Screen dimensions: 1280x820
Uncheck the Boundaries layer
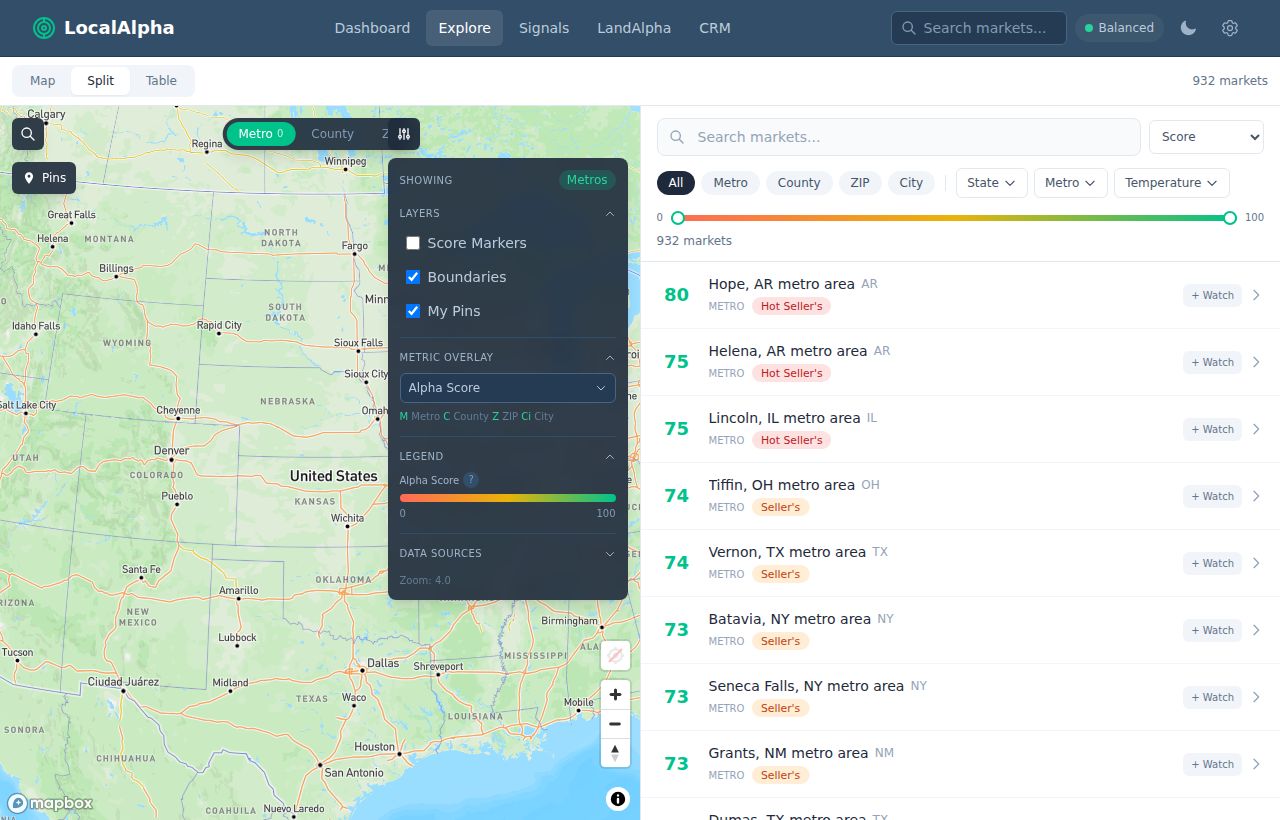tap(413, 277)
